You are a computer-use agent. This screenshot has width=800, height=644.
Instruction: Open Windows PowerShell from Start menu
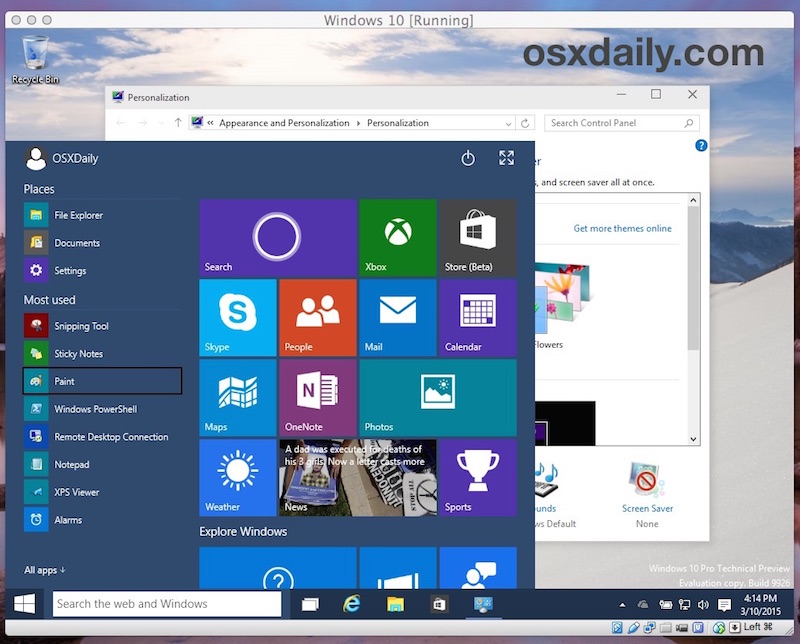coord(102,409)
